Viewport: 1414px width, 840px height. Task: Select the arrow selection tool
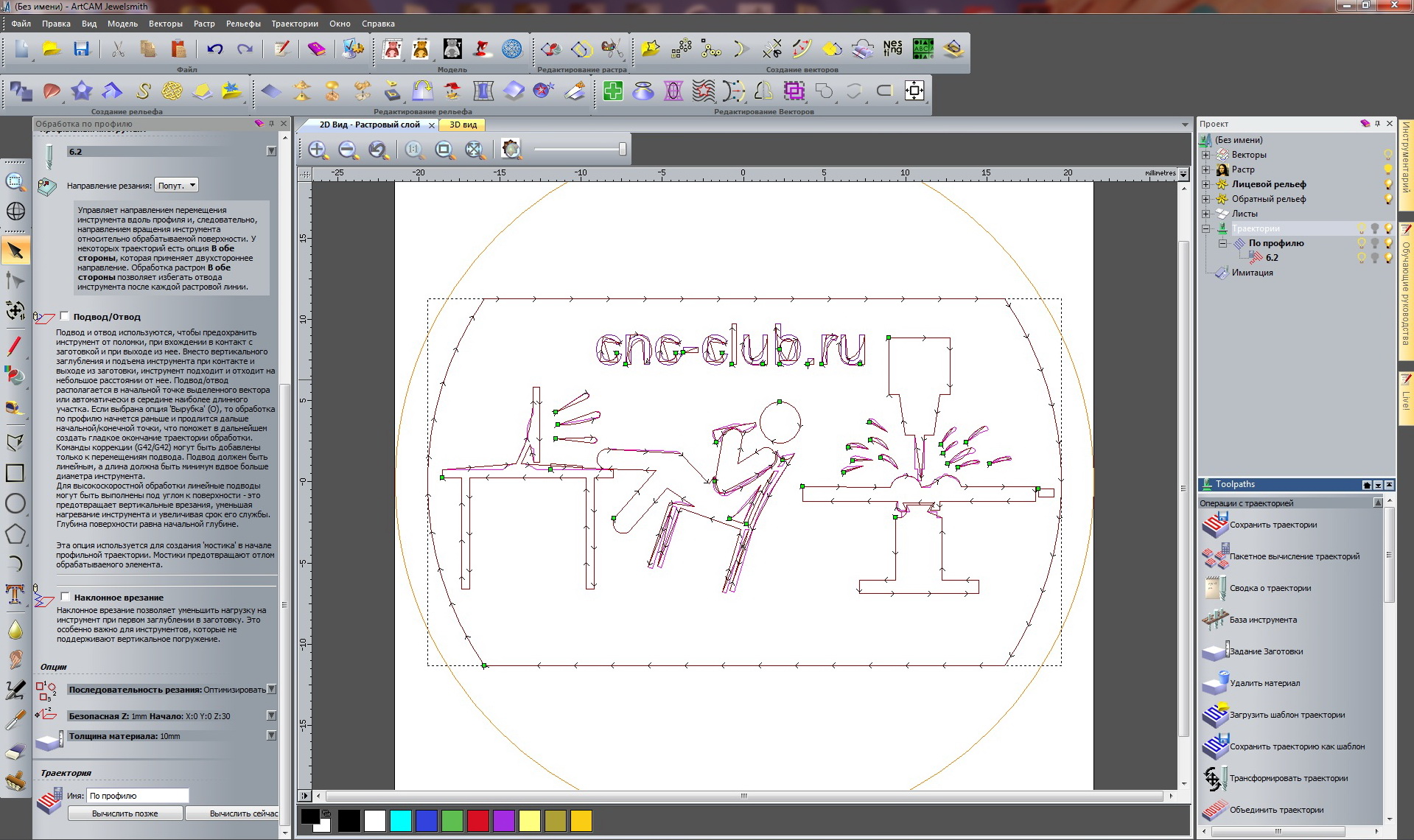15,251
